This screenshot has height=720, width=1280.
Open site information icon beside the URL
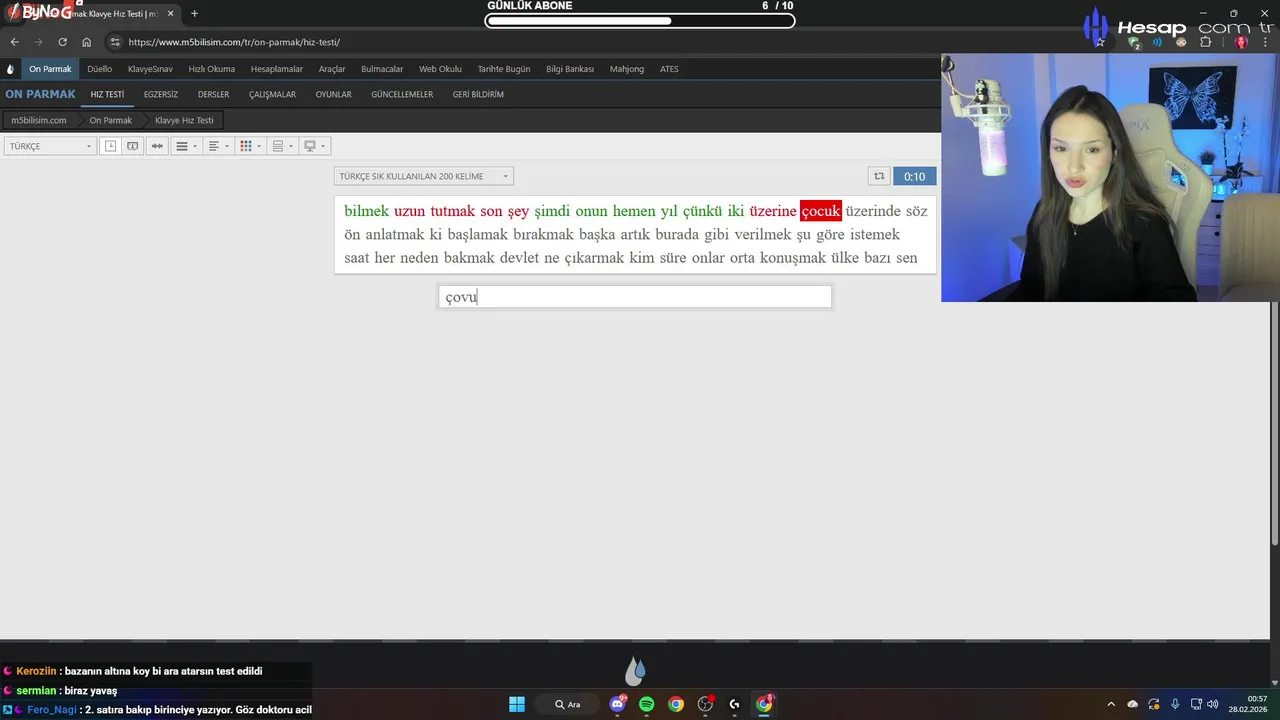tap(115, 42)
